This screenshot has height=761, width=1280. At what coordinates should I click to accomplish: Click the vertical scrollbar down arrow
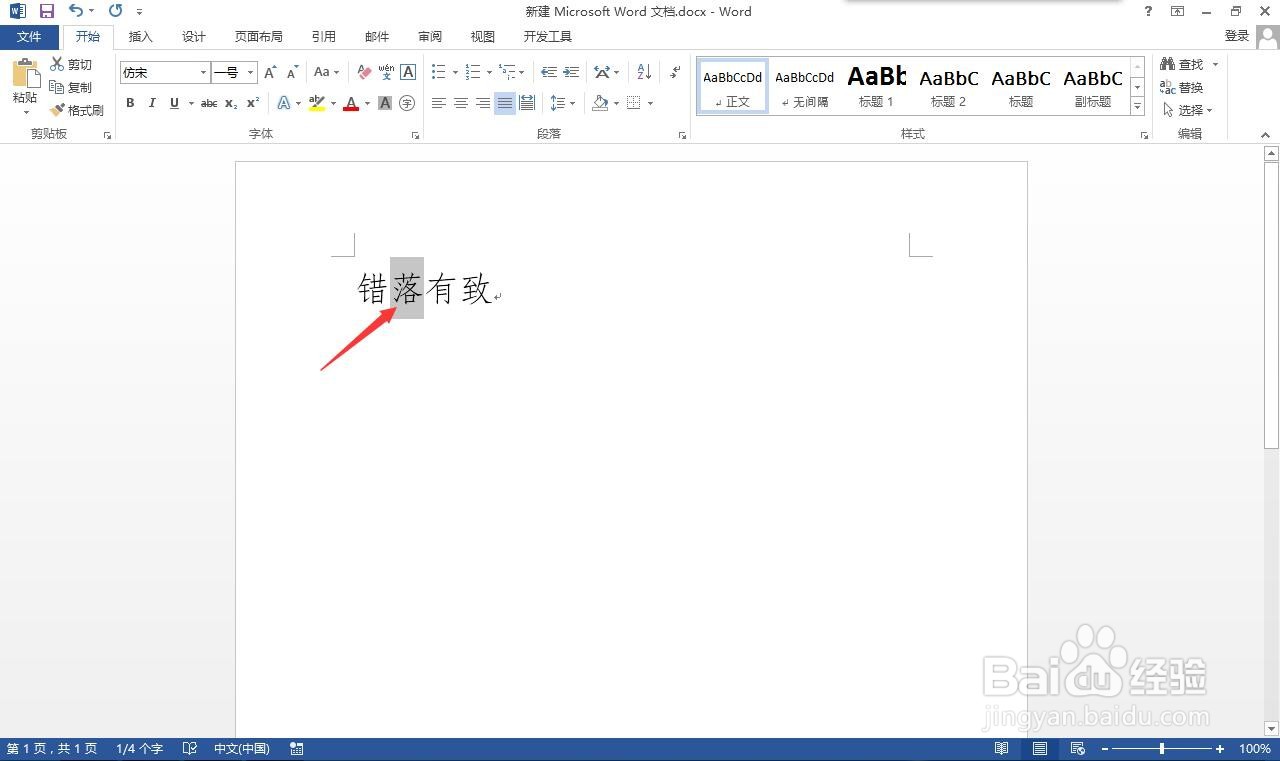click(1272, 729)
